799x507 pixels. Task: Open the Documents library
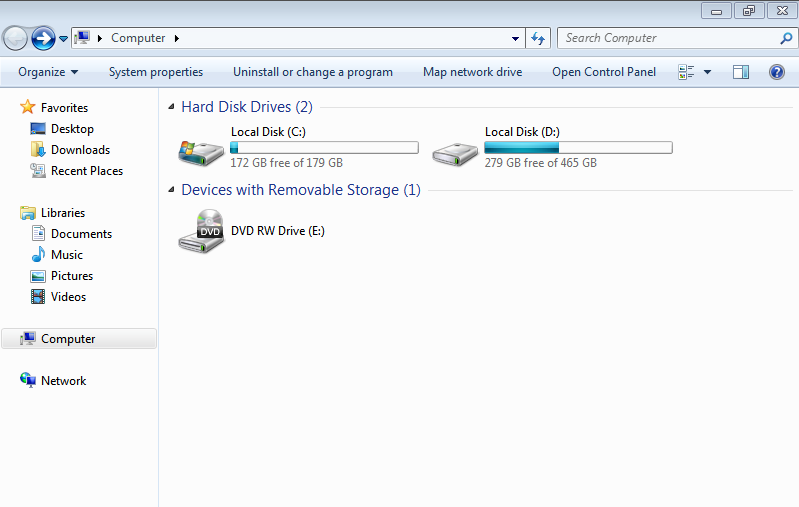coord(82,234)
